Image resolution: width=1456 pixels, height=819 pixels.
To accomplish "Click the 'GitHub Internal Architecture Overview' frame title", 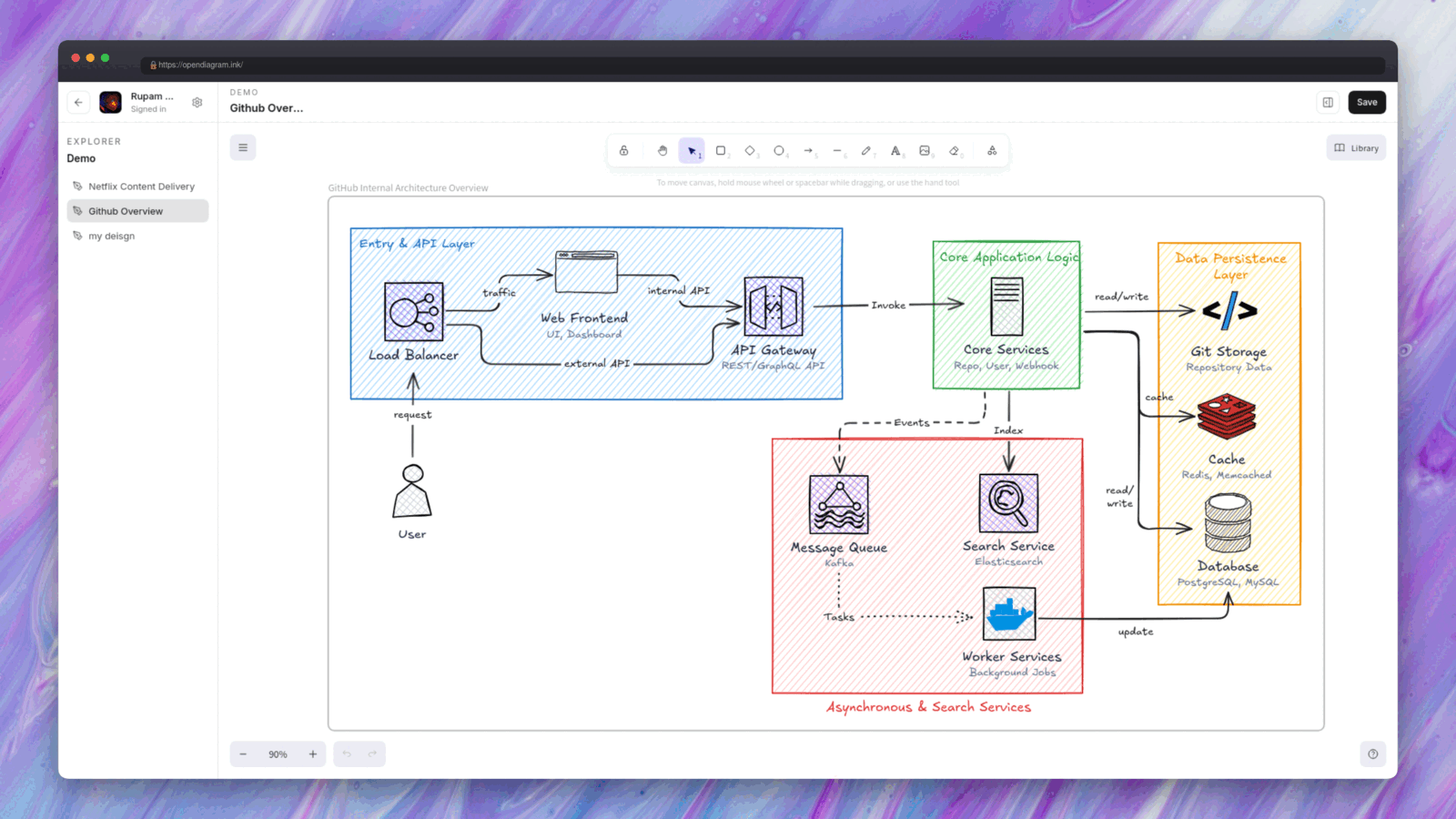I will tap(408, 188).
